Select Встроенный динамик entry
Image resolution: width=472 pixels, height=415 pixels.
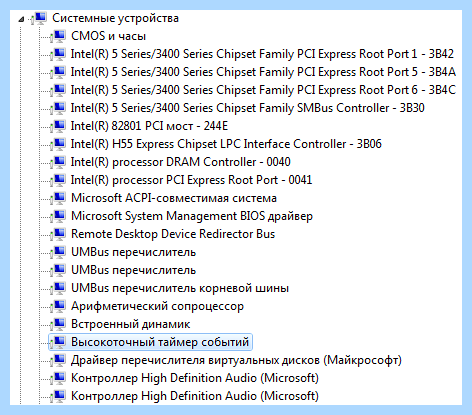130,324
